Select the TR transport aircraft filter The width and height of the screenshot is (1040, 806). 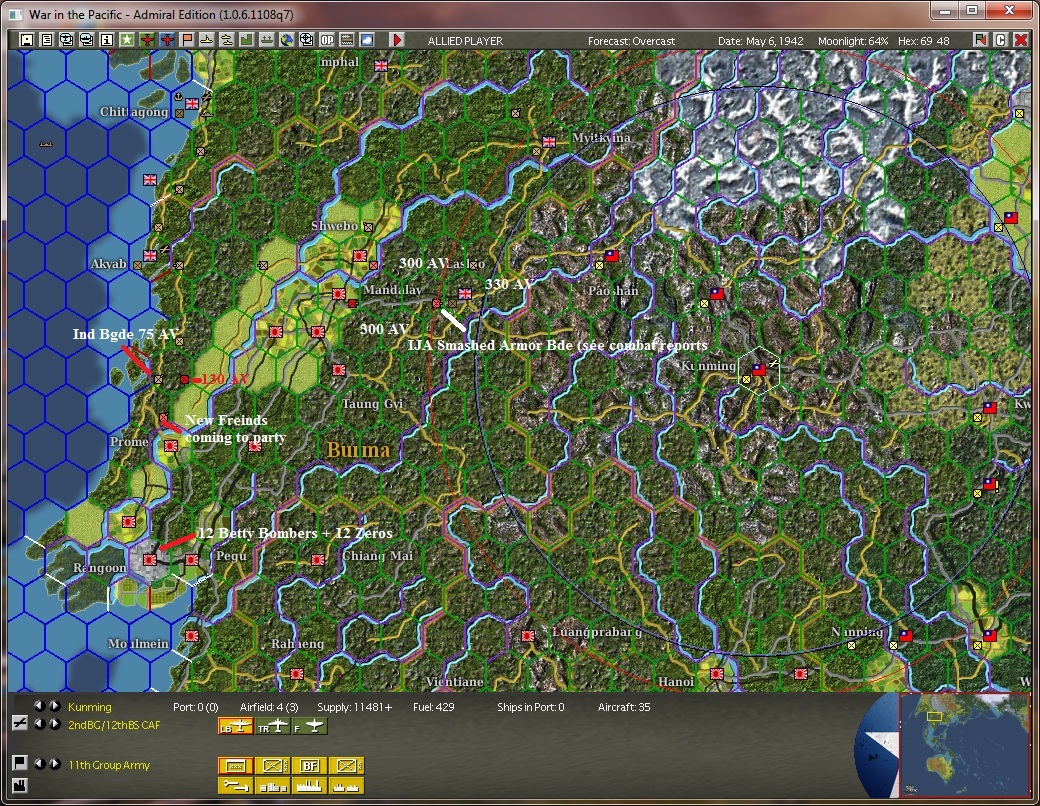(273, 726)
